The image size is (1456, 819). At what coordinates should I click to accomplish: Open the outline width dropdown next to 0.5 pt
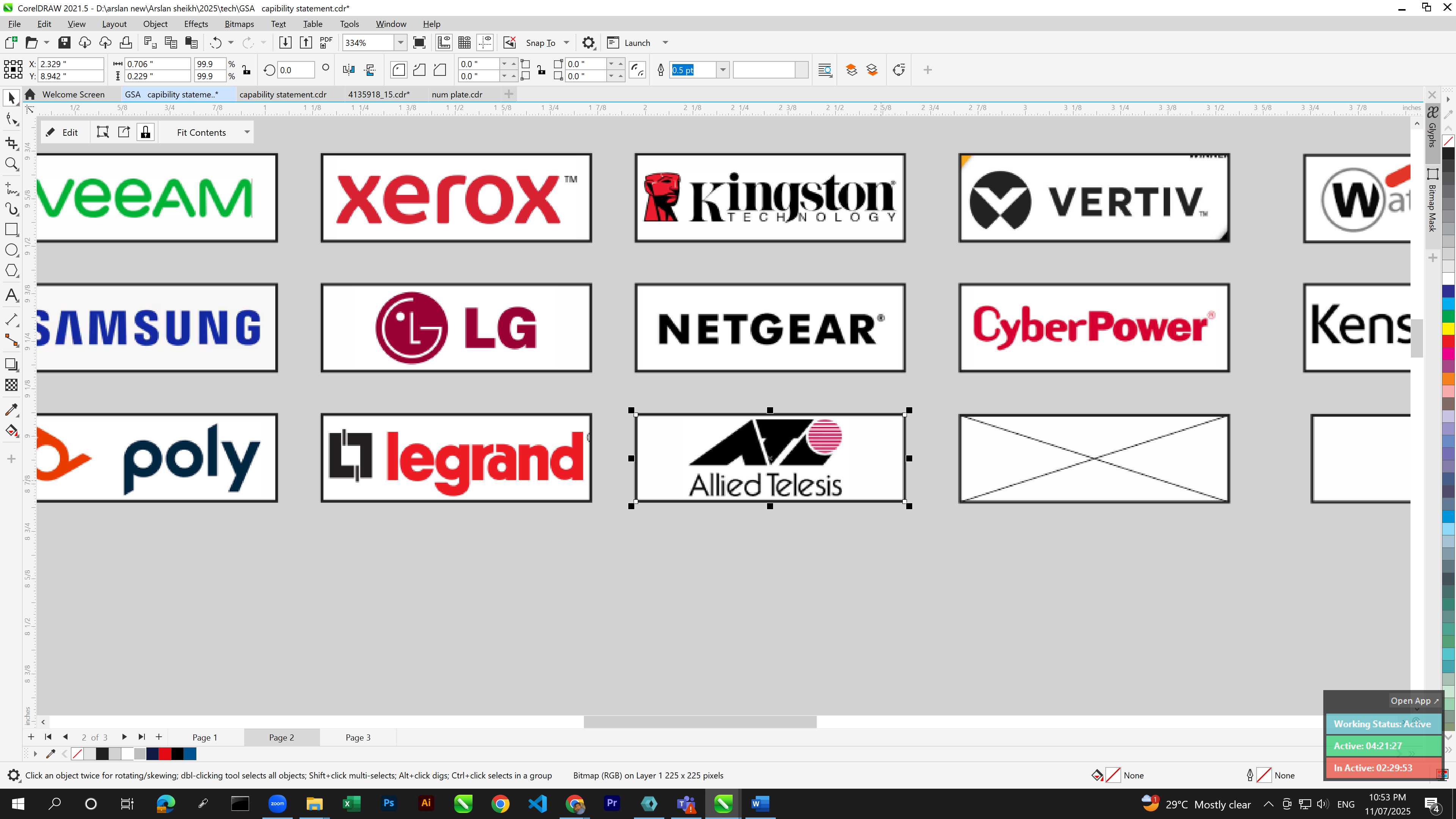[722, 70]
